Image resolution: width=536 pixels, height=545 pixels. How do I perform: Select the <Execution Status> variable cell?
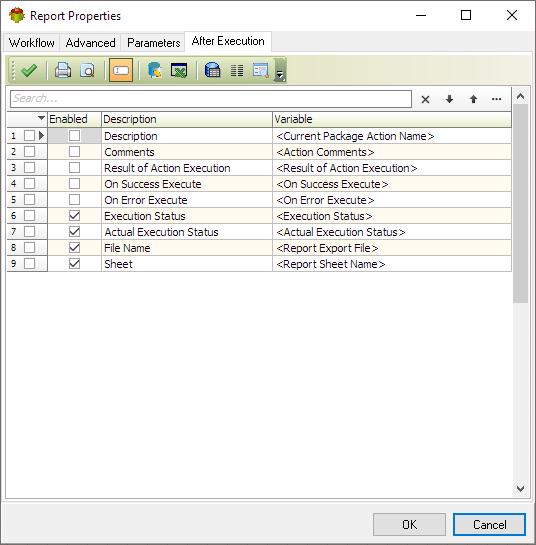click(x=392, y=216)
